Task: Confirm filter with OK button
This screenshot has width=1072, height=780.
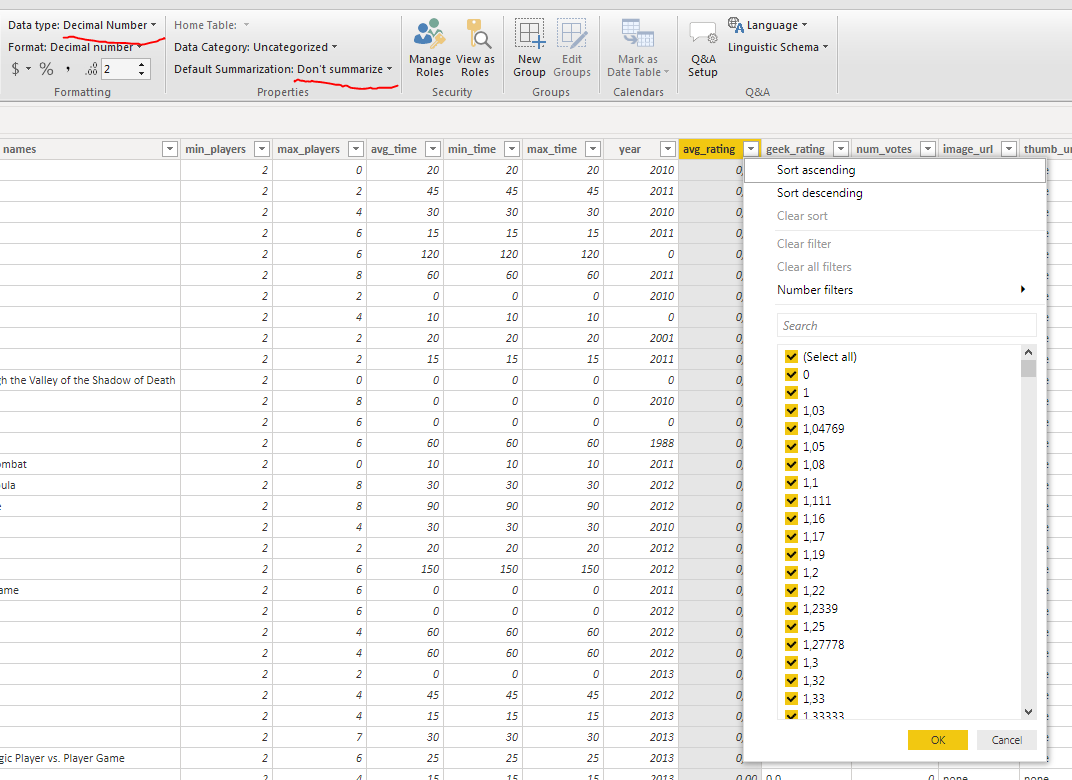Action: tap(937, 740)
